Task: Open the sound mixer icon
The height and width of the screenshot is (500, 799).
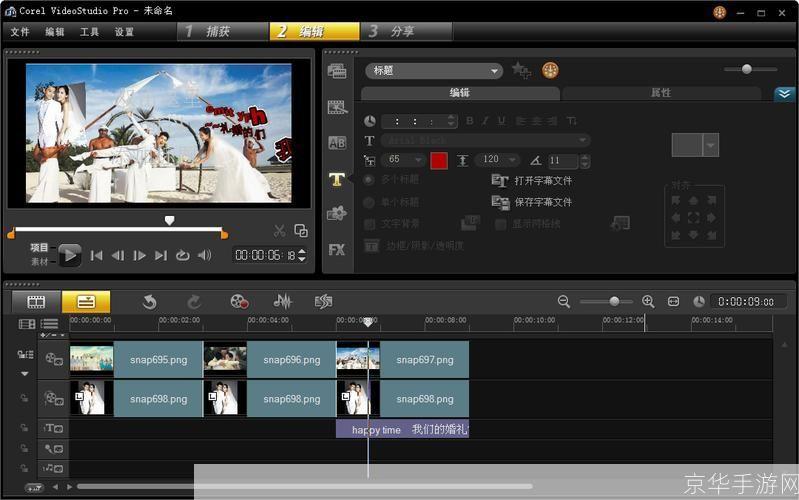Action: (x=283, y=301)
